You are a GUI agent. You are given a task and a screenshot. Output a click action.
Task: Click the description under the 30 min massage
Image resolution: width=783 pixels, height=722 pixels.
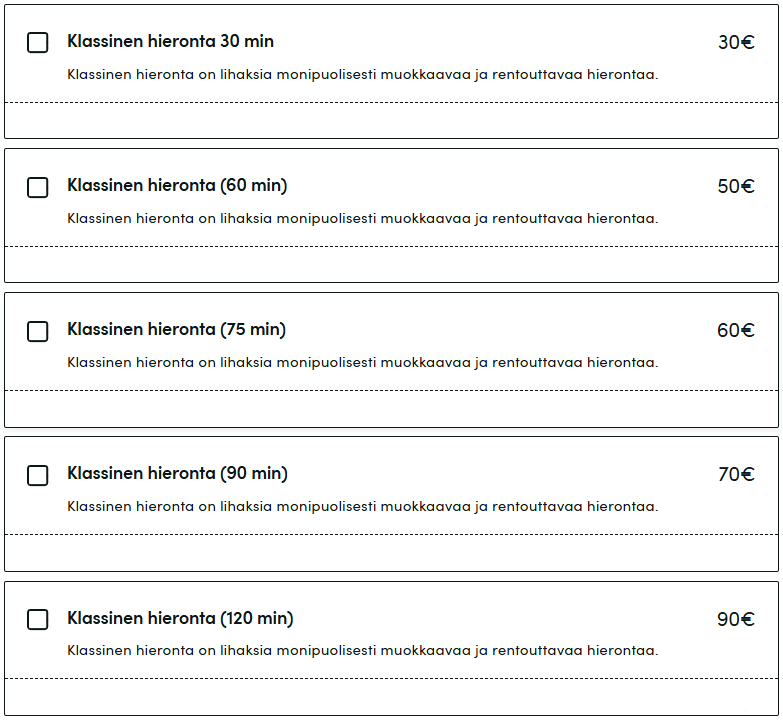tap(362, 75)
